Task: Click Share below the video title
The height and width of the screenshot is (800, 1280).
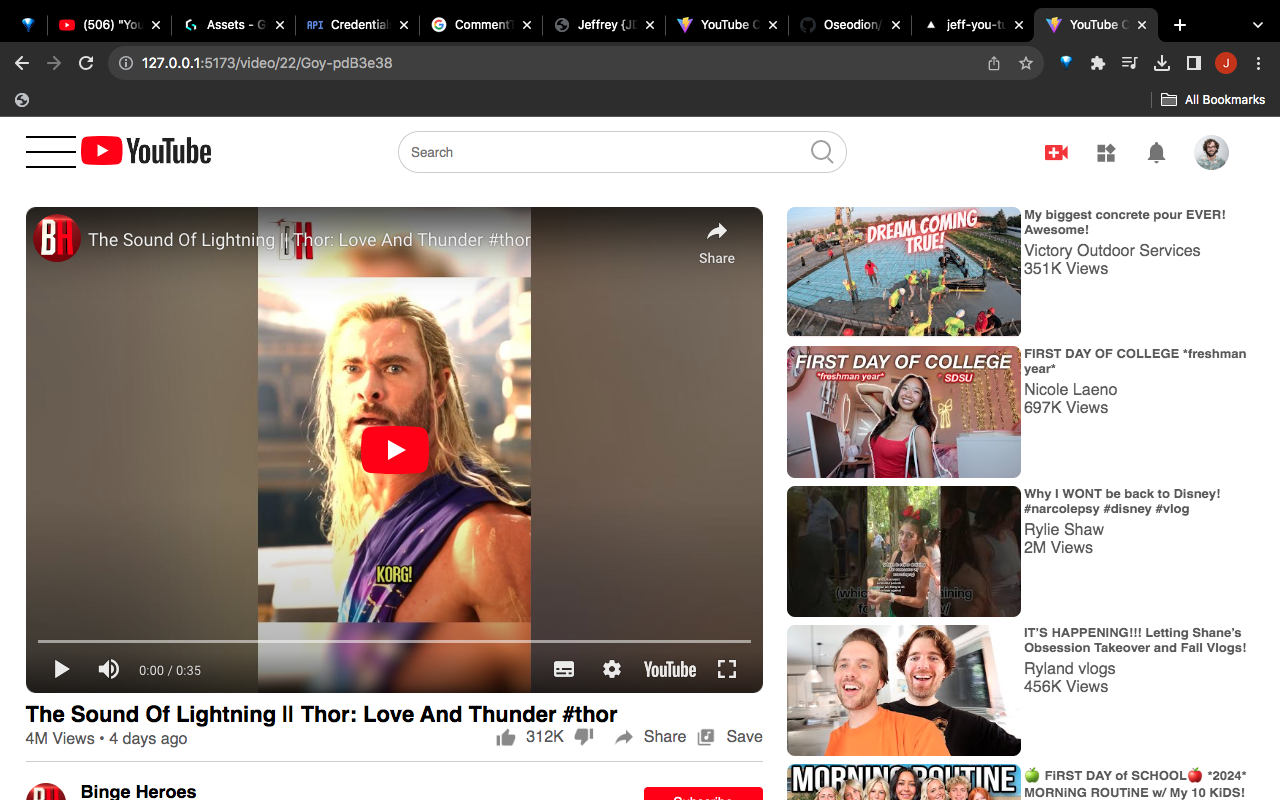Action: point(650,737)
